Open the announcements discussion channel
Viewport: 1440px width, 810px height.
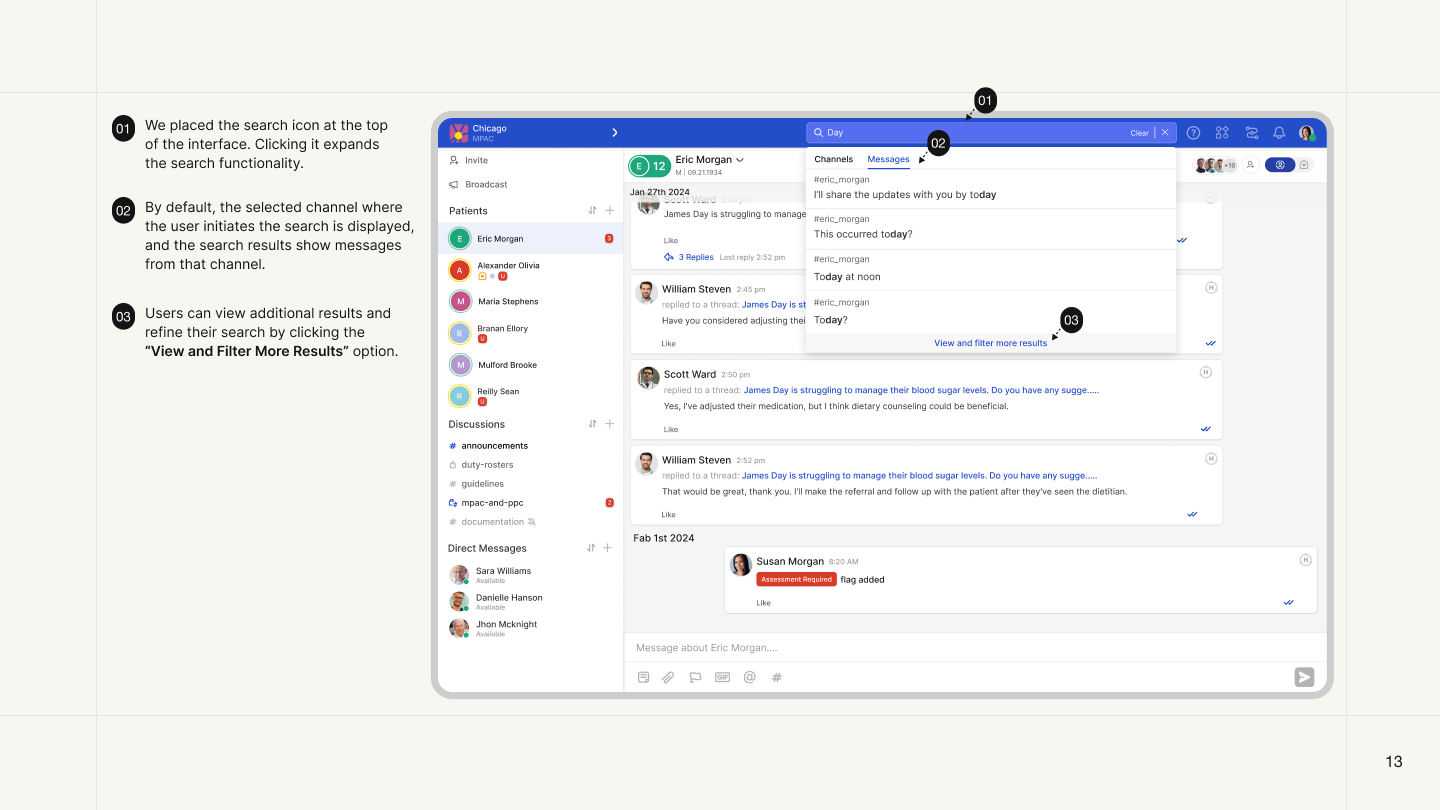(x=494, y=446)
